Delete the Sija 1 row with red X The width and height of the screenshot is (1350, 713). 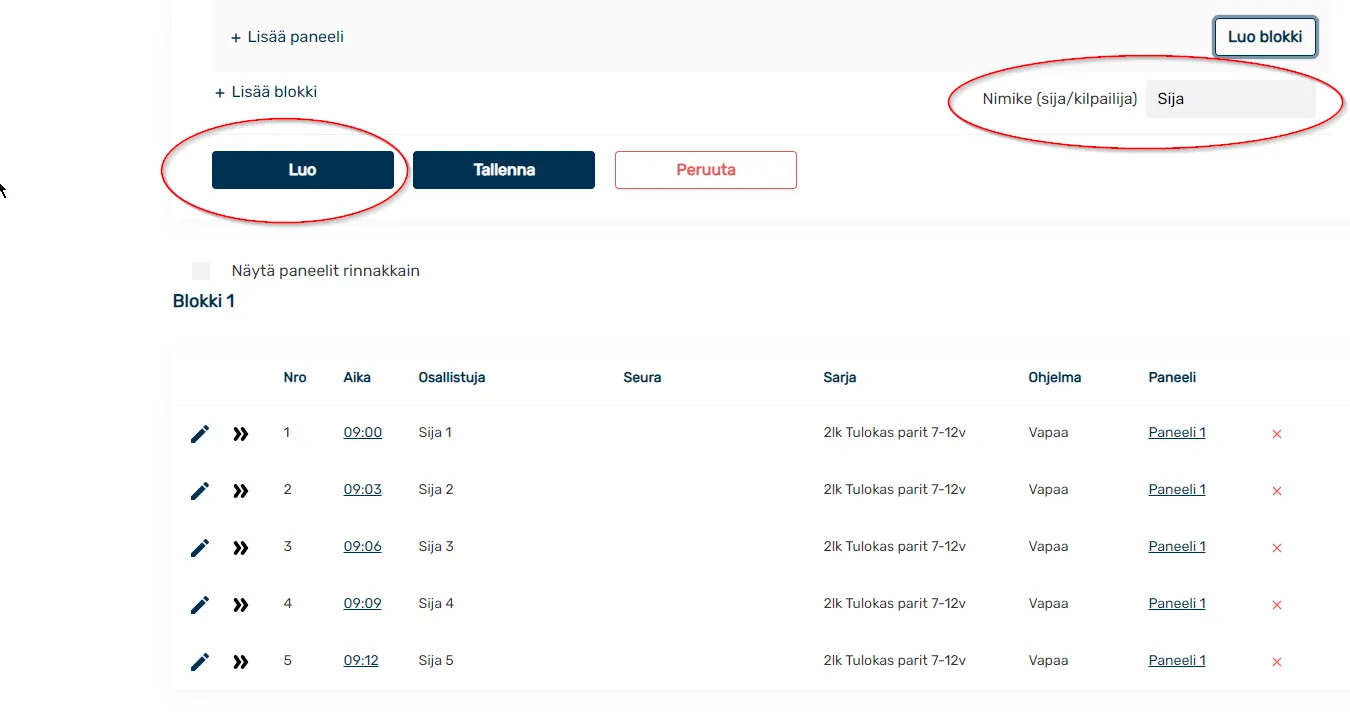pos(1277,434)
